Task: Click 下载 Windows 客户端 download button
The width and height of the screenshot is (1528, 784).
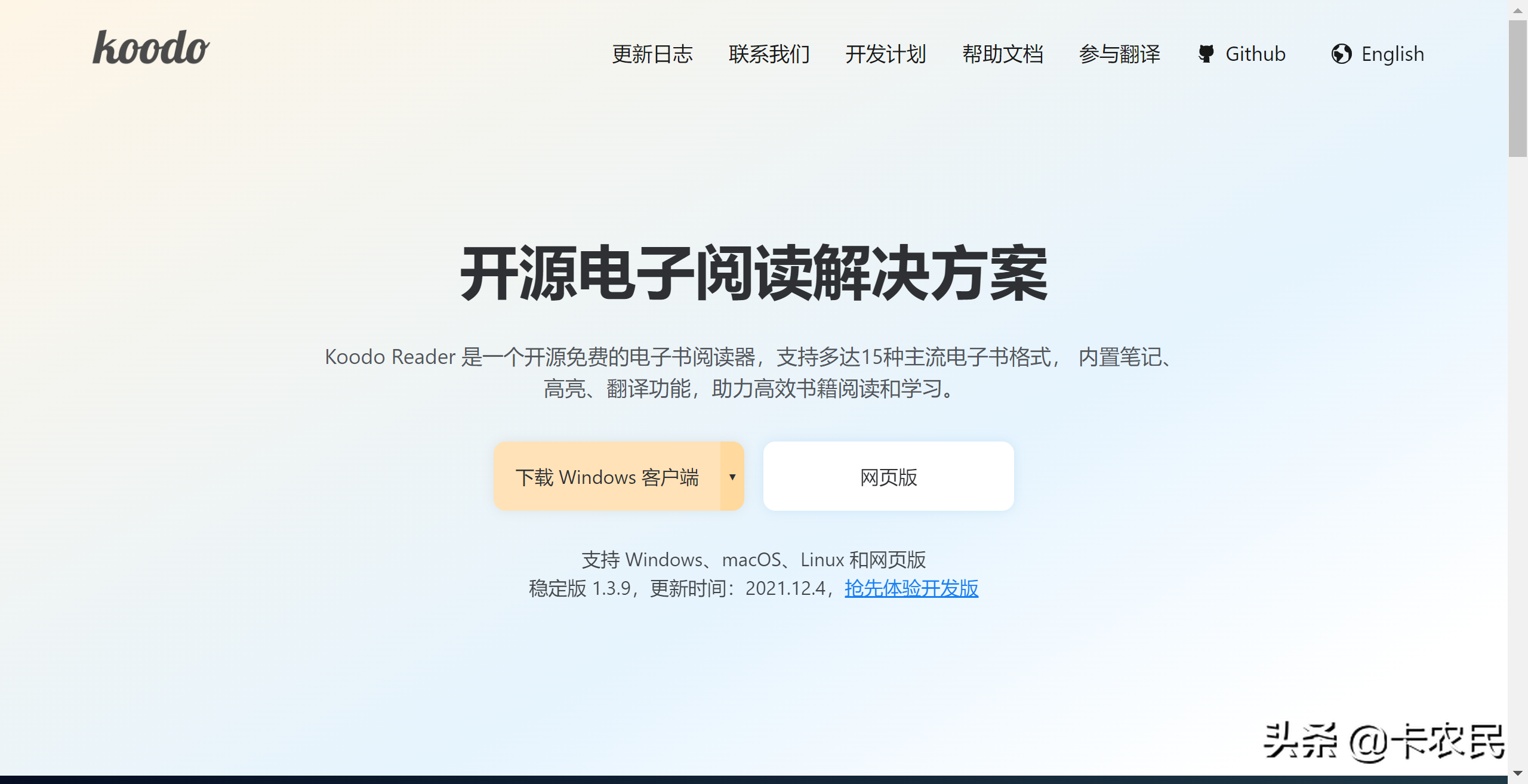Action: pyautogui.click(x=607, y=476)
